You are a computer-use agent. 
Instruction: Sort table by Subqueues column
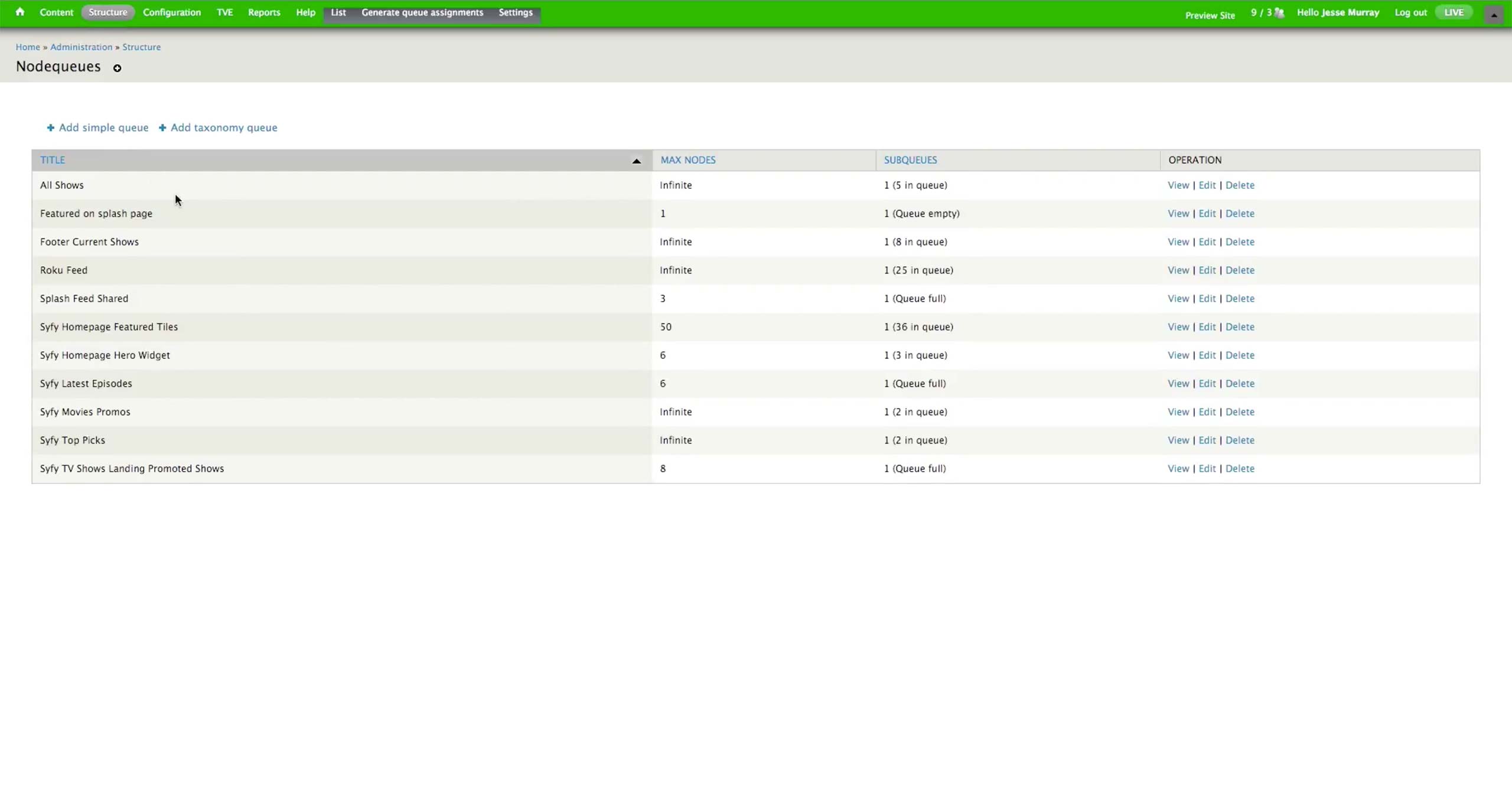coord(910,160)
